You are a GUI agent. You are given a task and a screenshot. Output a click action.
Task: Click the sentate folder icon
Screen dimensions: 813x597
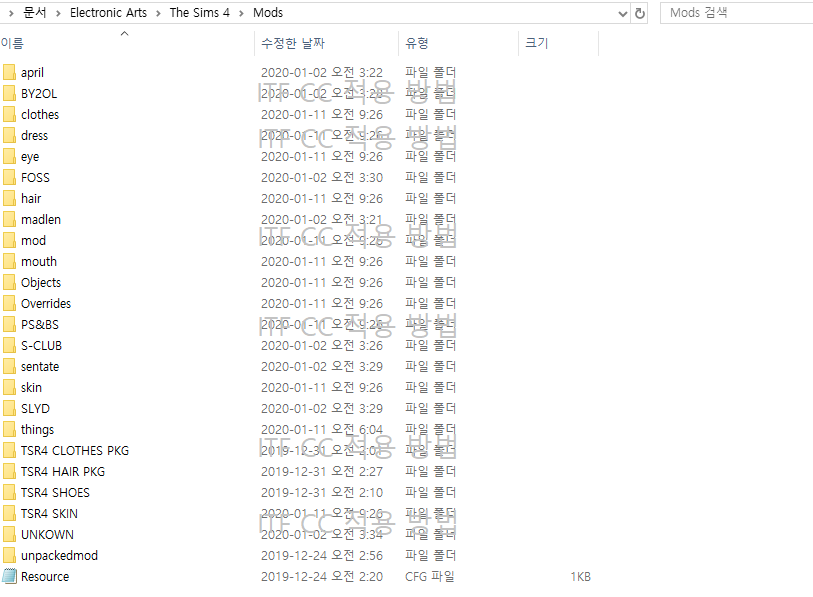(x=9, y=367)
